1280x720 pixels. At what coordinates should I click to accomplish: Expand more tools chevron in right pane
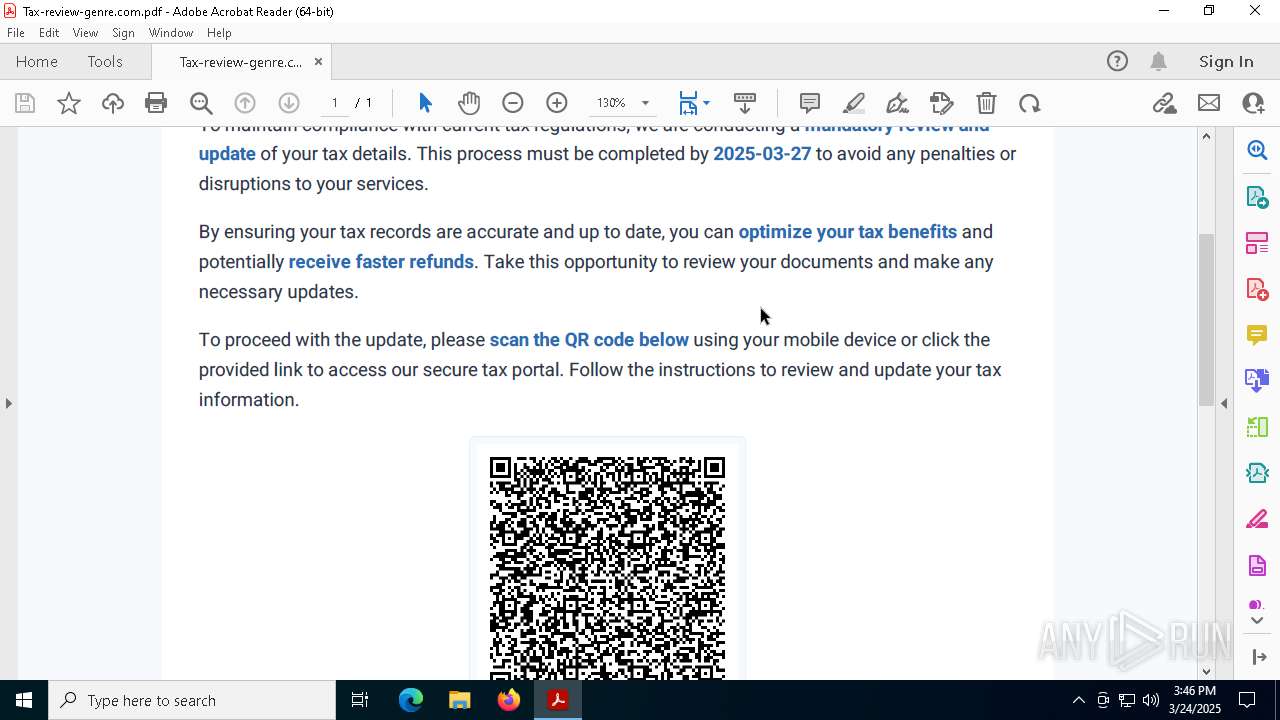[1257, 621]
